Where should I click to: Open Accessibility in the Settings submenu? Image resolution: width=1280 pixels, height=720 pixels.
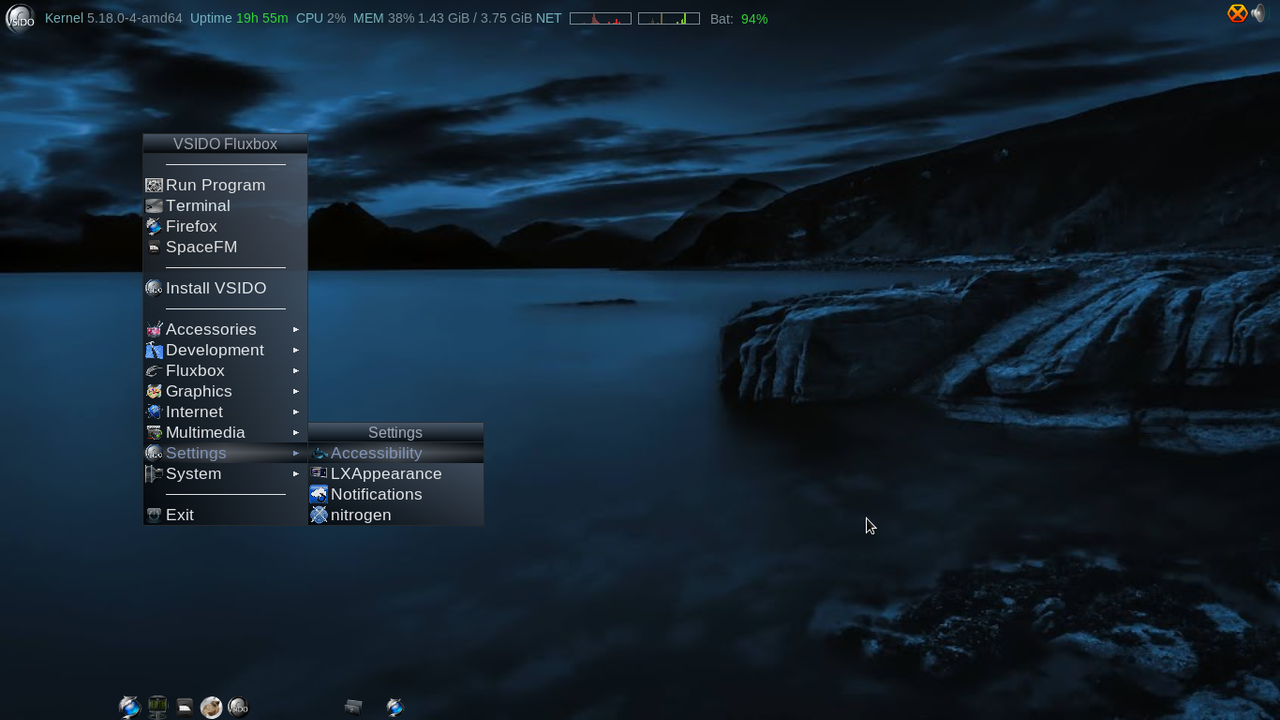[396, 453]
